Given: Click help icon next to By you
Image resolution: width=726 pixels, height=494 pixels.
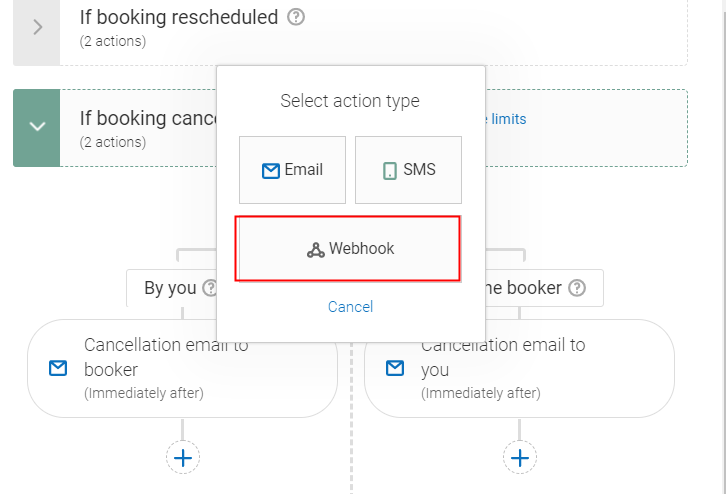Looking at the screenshot, I should pos(210,288).
